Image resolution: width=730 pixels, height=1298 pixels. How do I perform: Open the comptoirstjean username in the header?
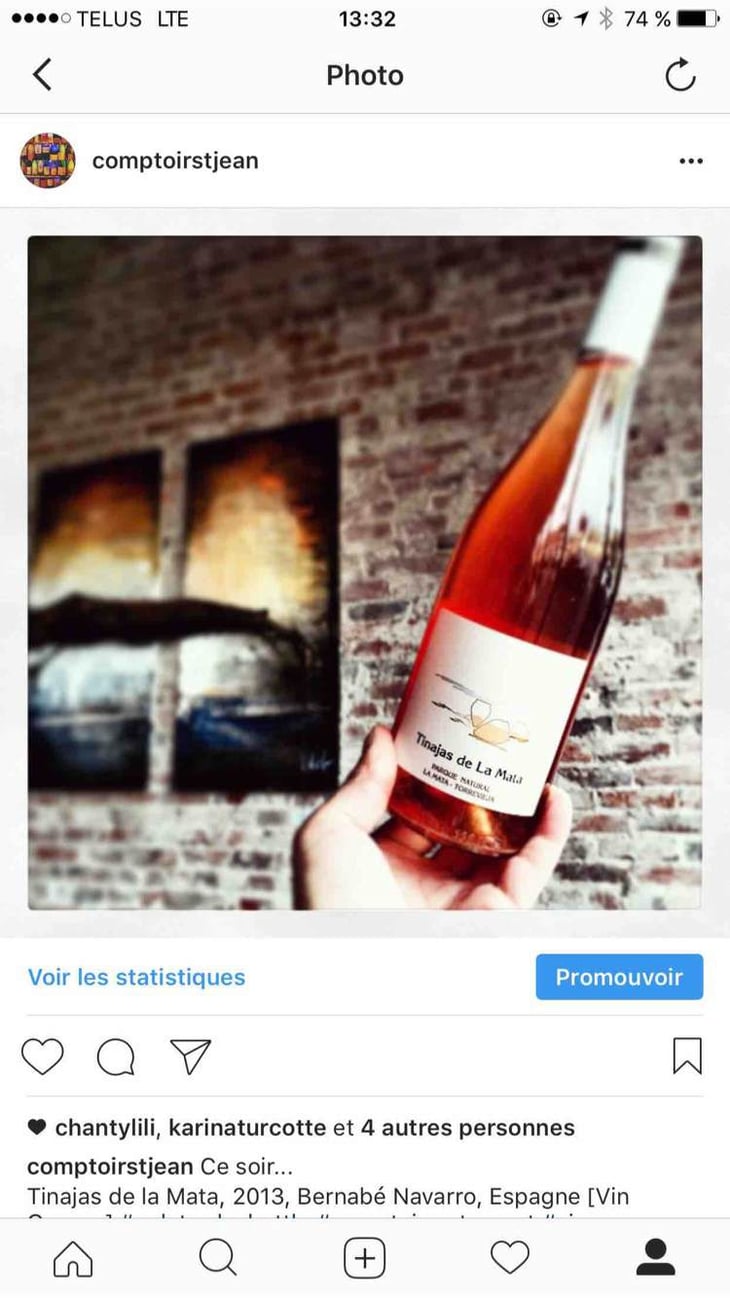coord(175,161)
